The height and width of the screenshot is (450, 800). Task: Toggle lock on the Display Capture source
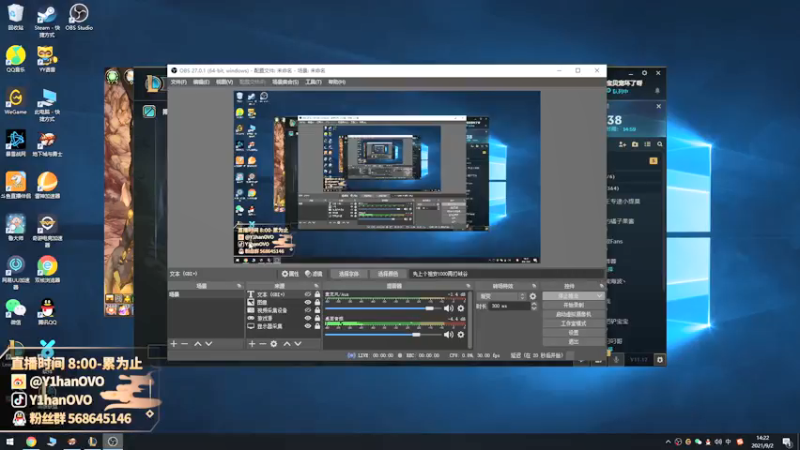point(317,326)
